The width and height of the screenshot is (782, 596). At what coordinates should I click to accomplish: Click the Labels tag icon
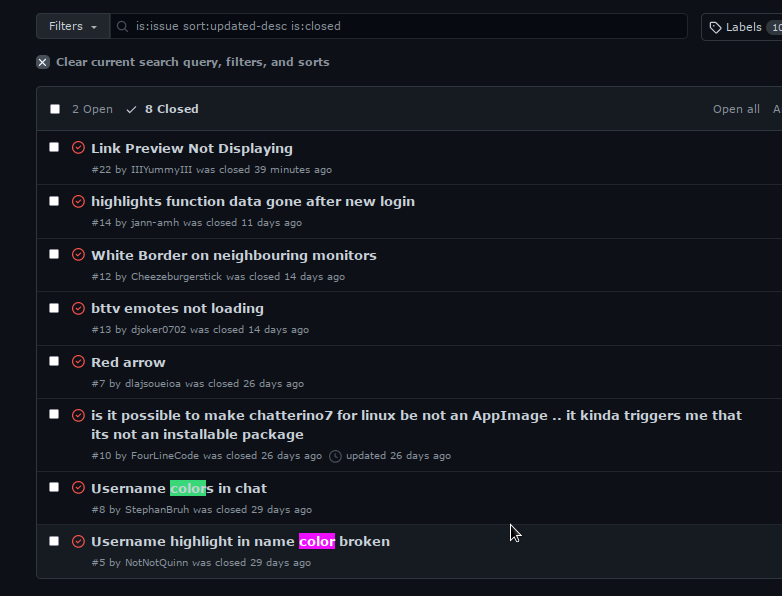coord(715,27)
